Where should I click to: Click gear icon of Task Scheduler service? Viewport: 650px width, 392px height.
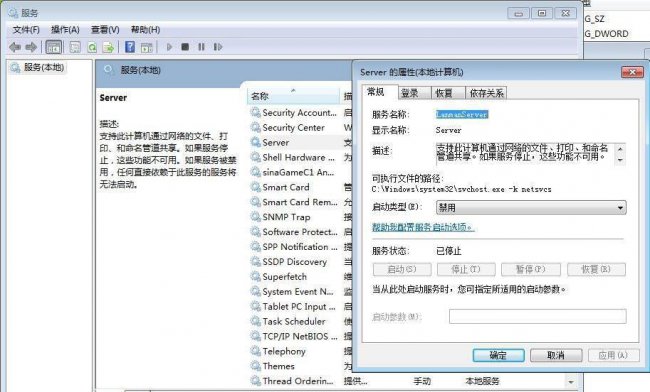(255, 322)
